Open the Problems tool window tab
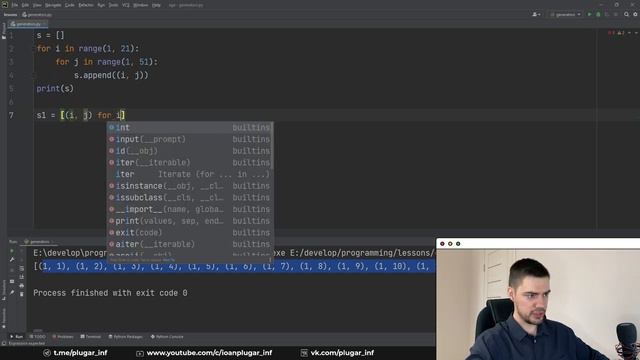The height and width of the screenshot is (360, 640). pyautogui.click(x=63, y=337)
